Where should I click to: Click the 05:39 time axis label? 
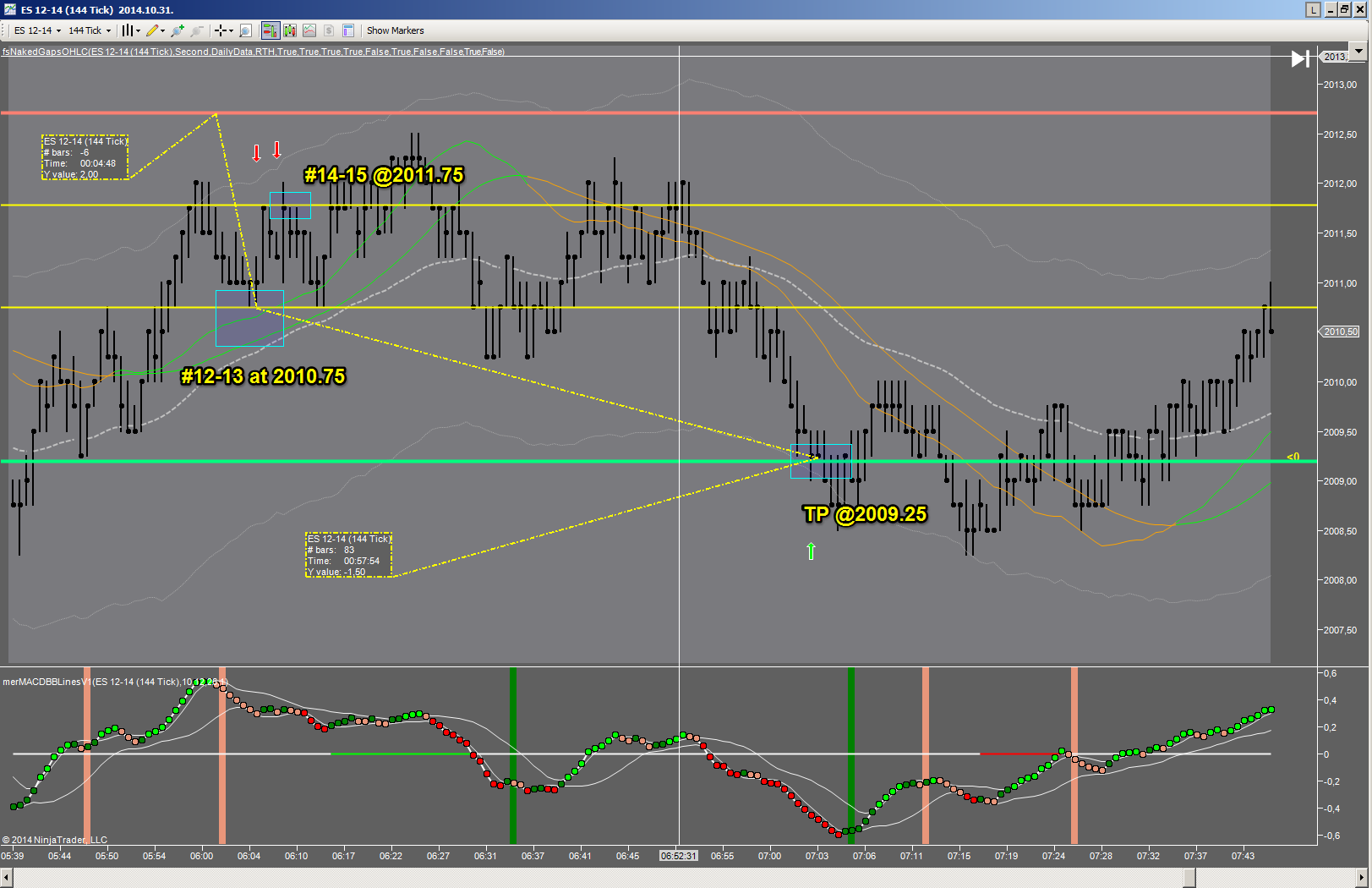tap(13, 856)
